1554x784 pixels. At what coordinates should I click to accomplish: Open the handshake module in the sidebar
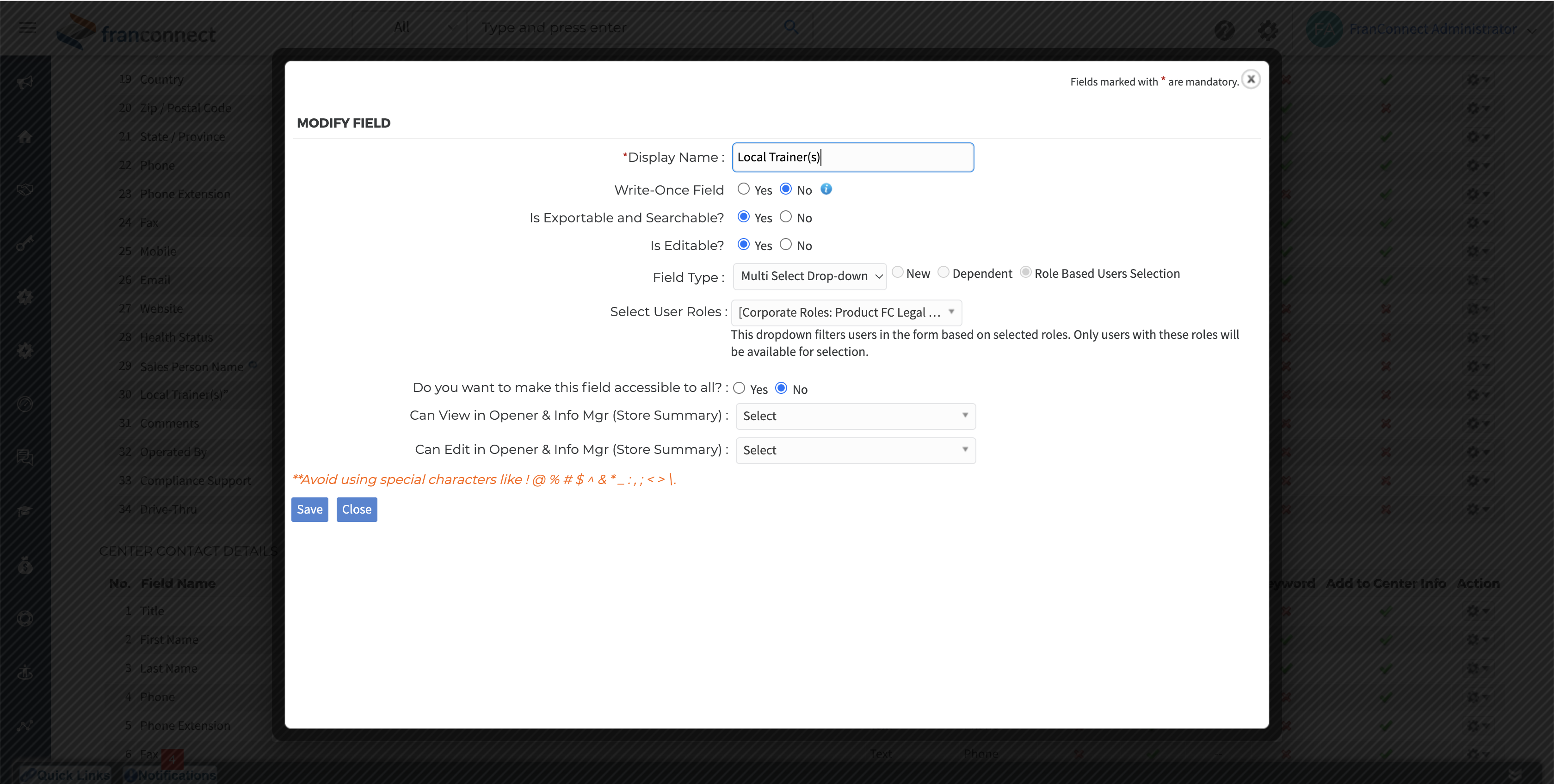[x=25, y=190]
